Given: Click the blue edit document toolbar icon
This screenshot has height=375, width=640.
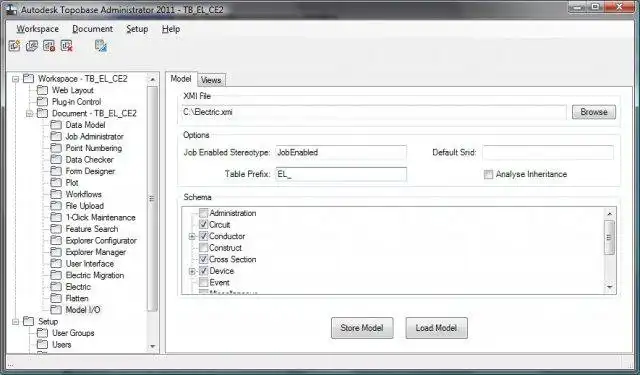Looking at the screenshot, I should pos(101,46).
